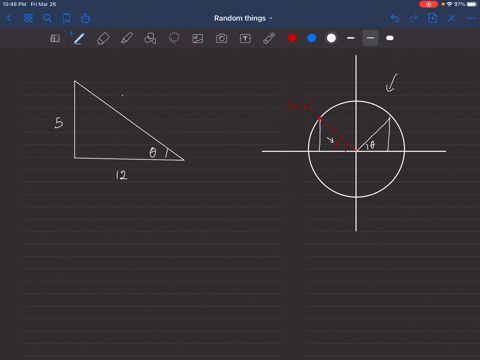The height and width of the screenshot is (360, 480).
Task: Select the Shapes tool
Action: (150, 38)
